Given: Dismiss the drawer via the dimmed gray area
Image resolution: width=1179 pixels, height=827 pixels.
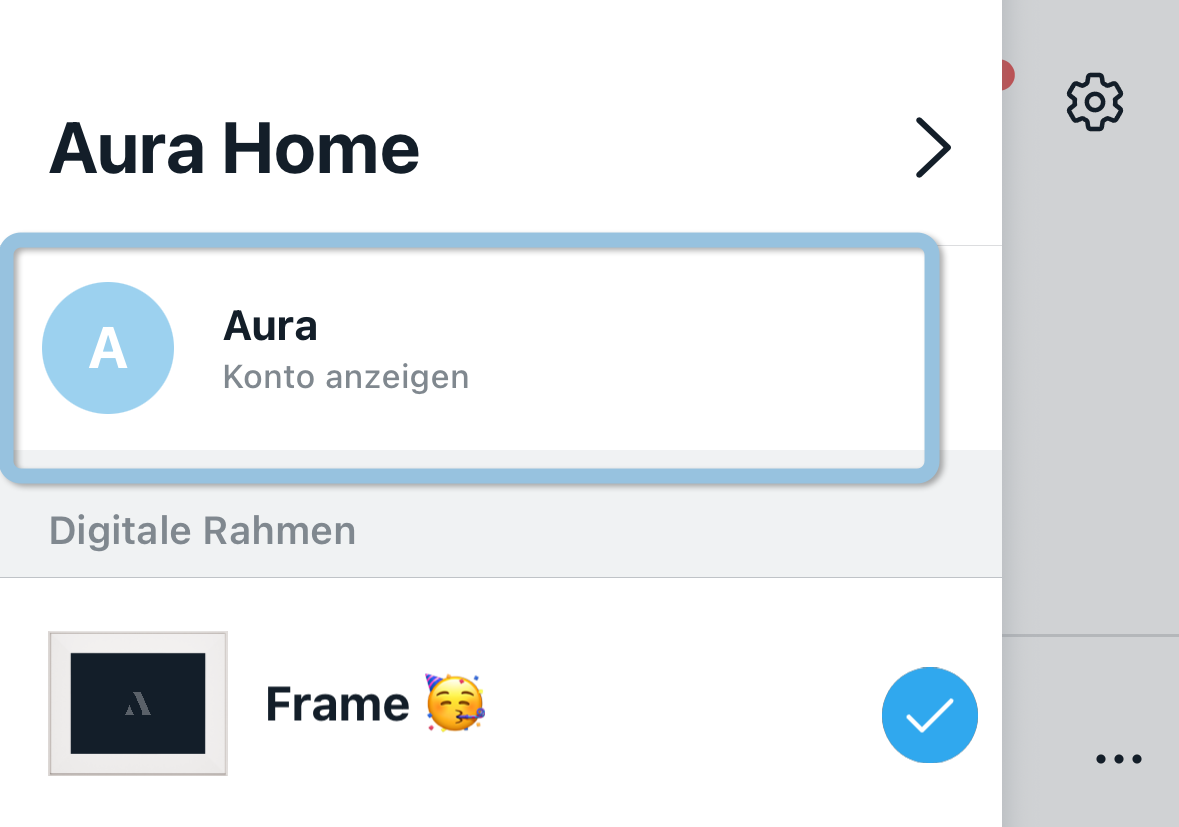Looking at the screenshot, I should pos(1090,400).
